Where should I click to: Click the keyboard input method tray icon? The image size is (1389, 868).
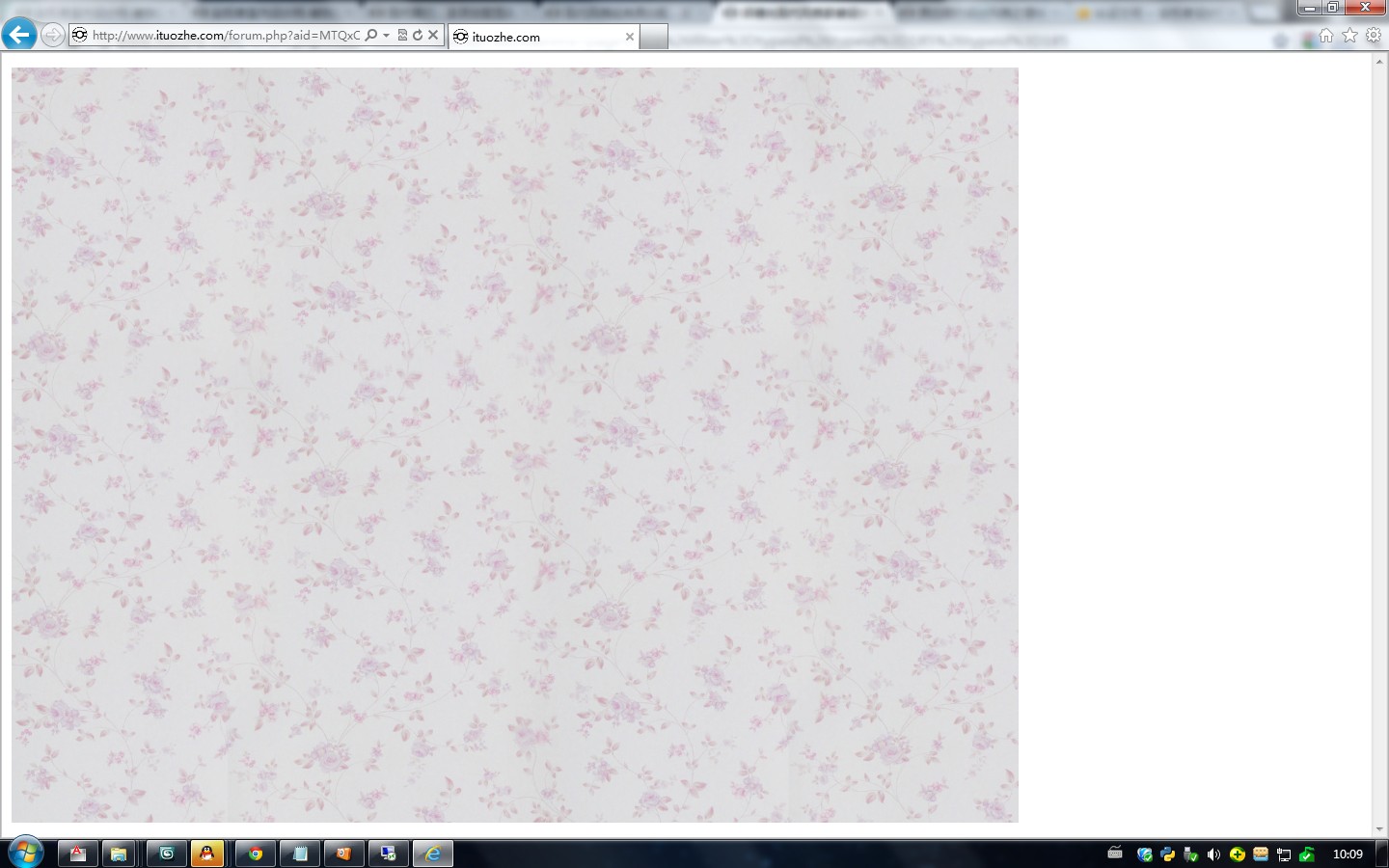(1115, 853)
